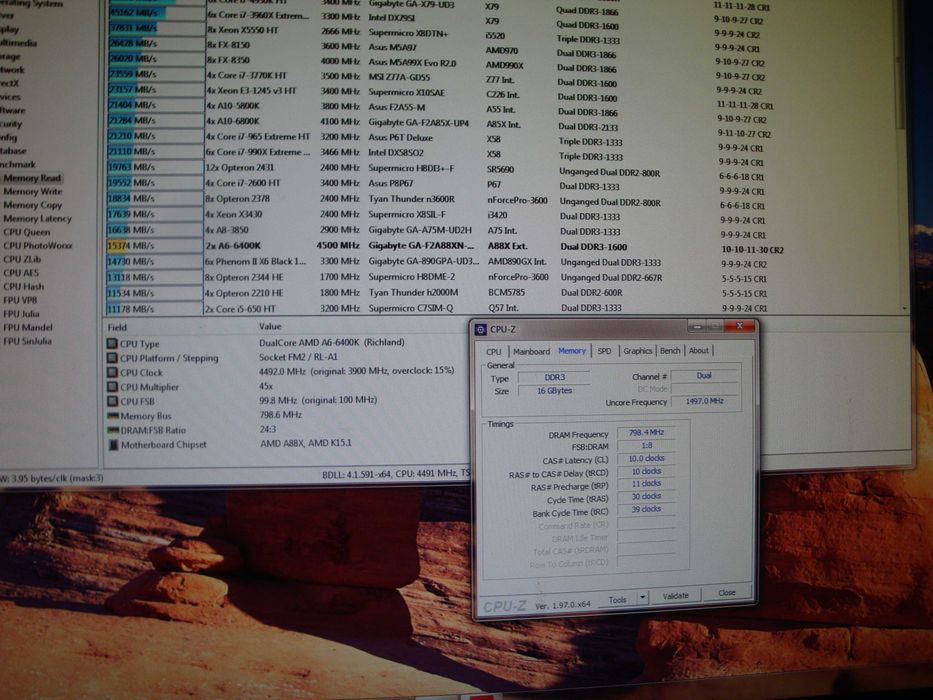Image resolution: width=933 pixels, height=700 pixels.
Task: Select the 16638 MB/s A8-3850 row
Action: click(437, 230)
